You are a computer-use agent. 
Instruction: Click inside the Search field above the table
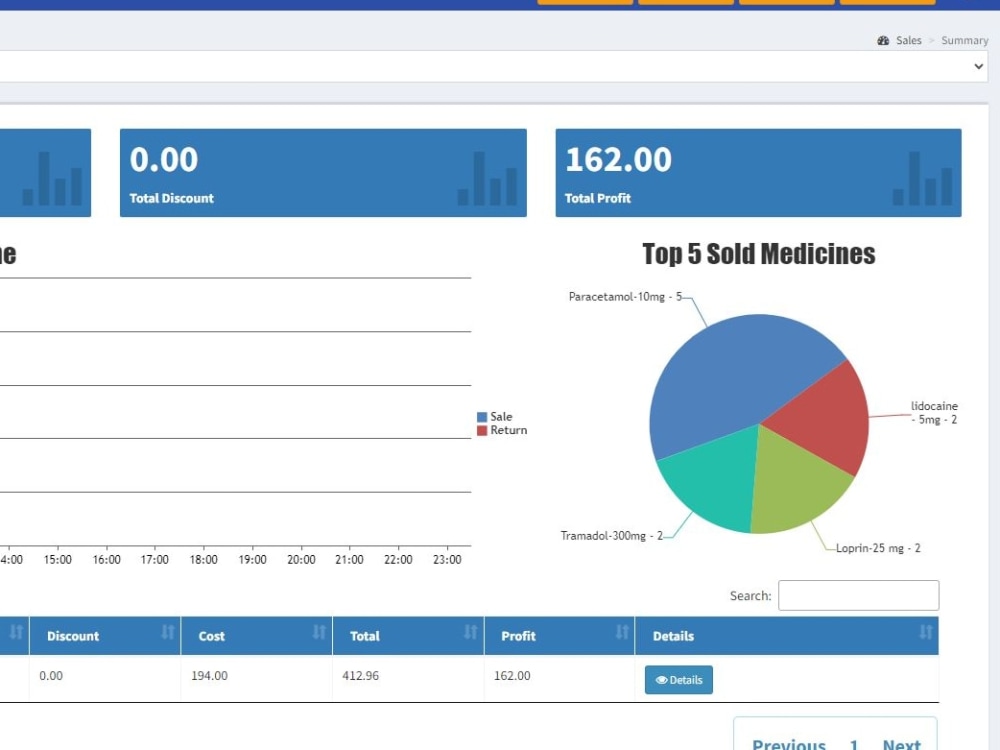[858, 595]
